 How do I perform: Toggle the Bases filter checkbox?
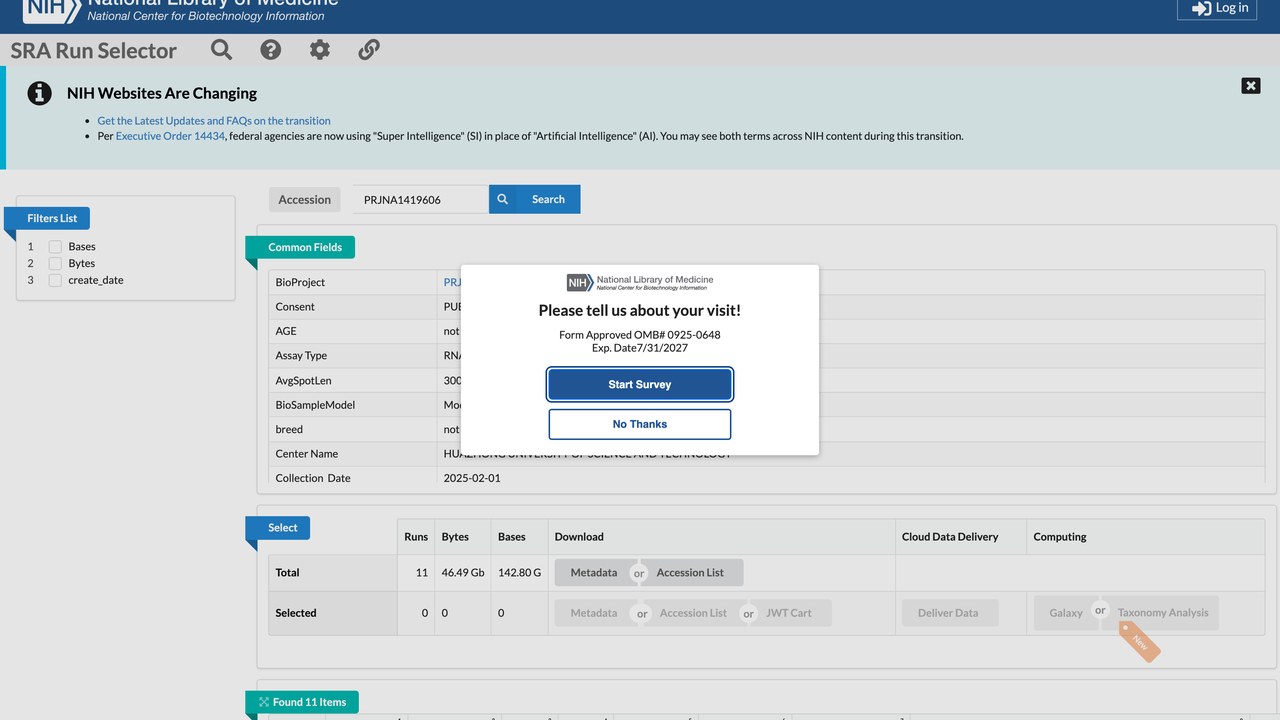coord(55,247)
